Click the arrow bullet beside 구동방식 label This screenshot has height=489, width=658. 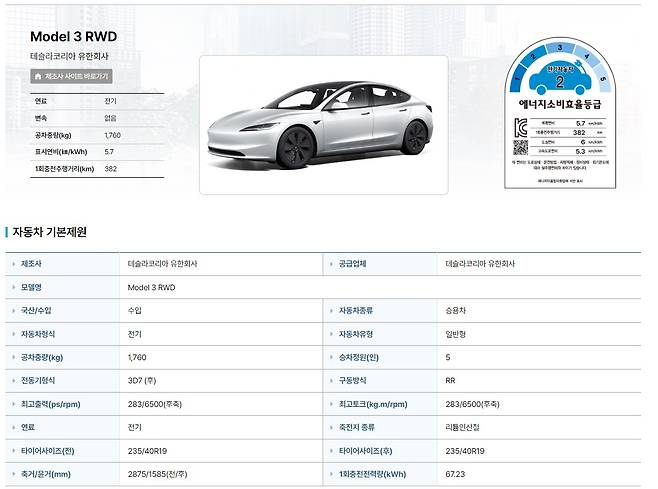coord(332,380)
